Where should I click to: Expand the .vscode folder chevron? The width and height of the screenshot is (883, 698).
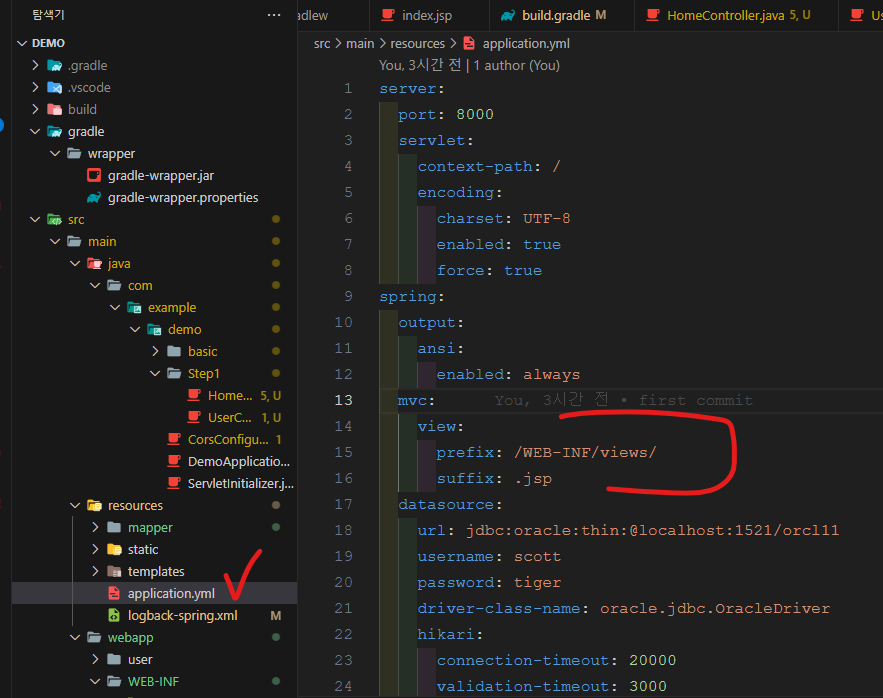tap(35, 87)
